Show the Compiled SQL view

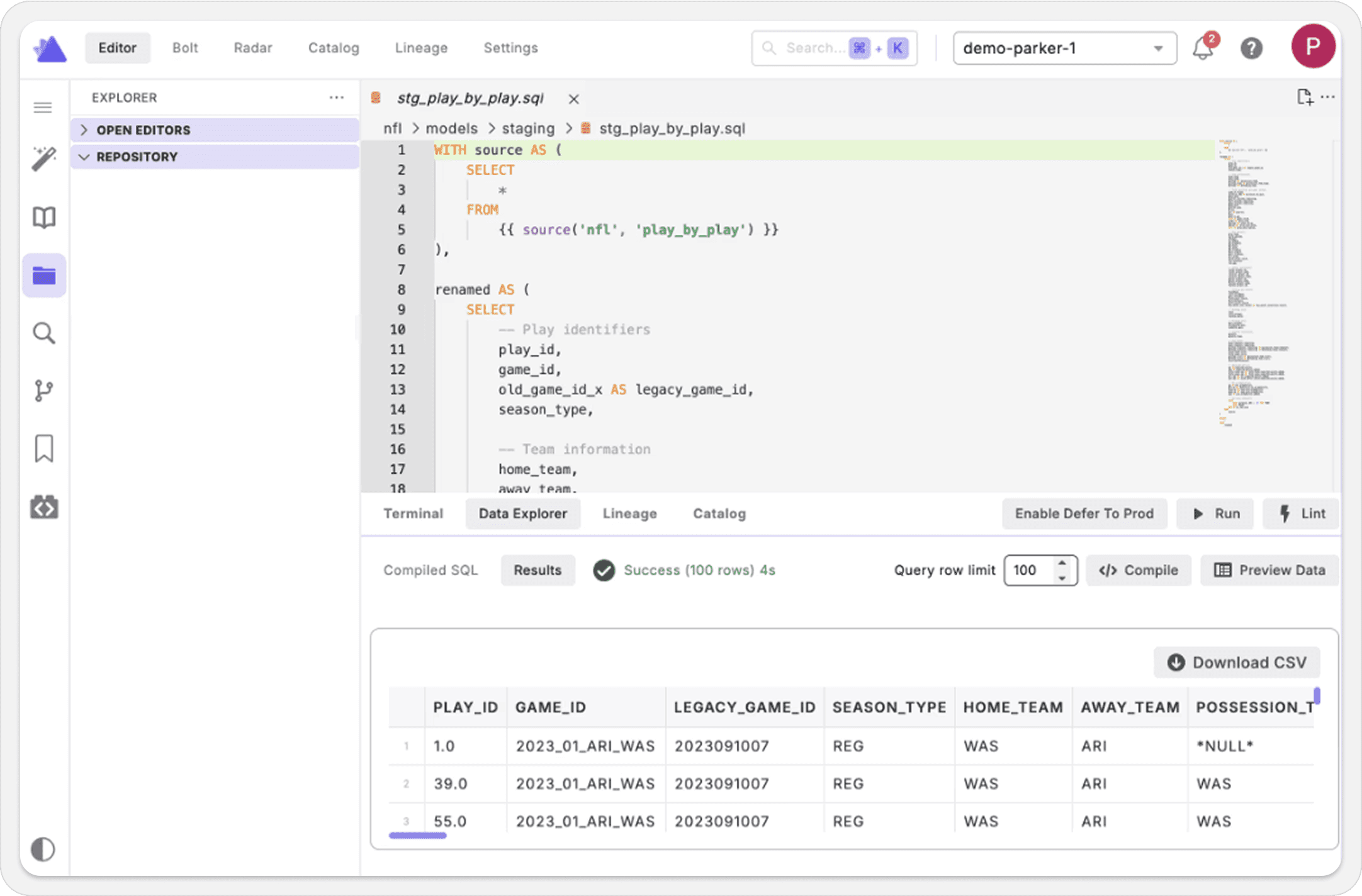431,570
